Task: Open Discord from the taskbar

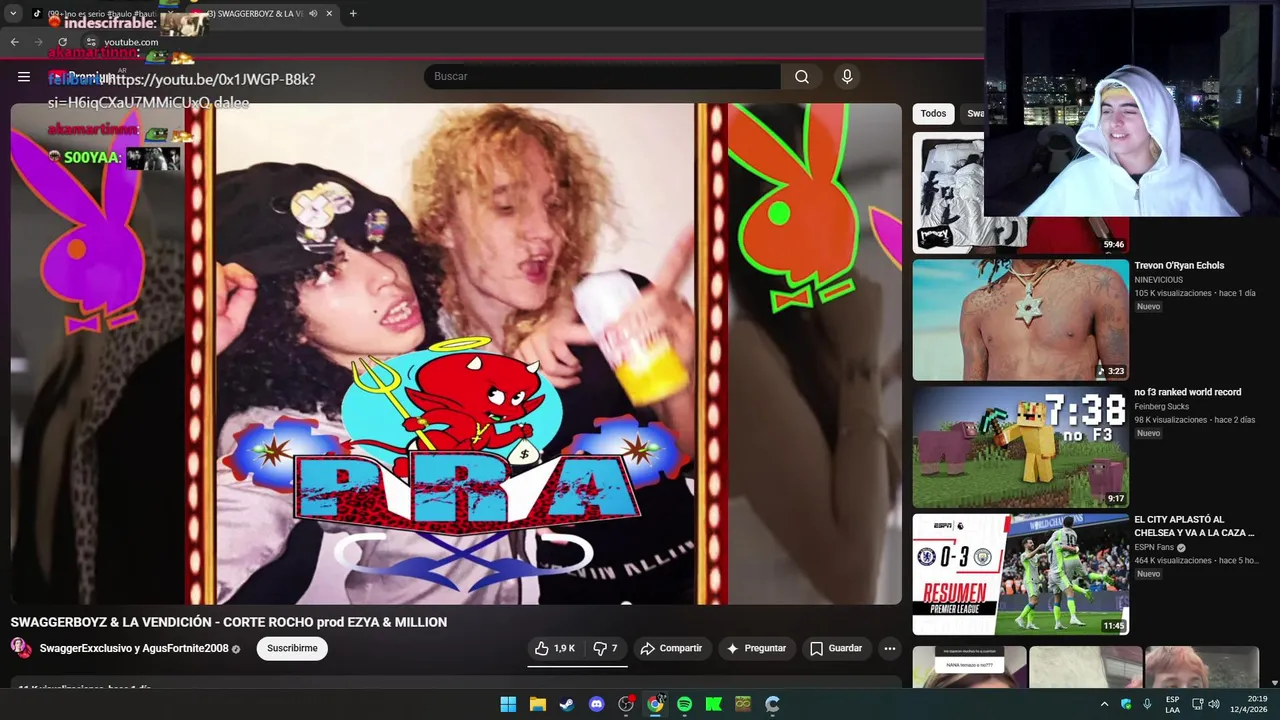Action: (x=597, y=704)
